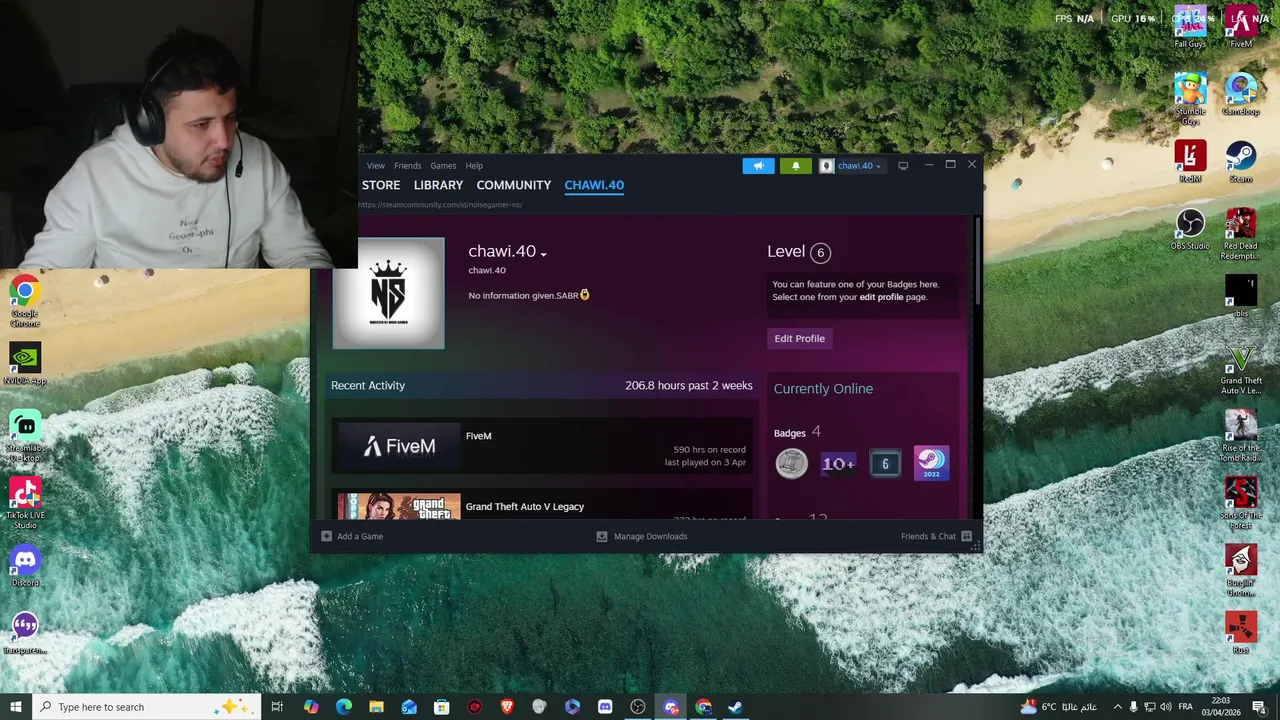
Task: Click the Steam page vertical scrollbar
Action: click(x=977, y=262)
